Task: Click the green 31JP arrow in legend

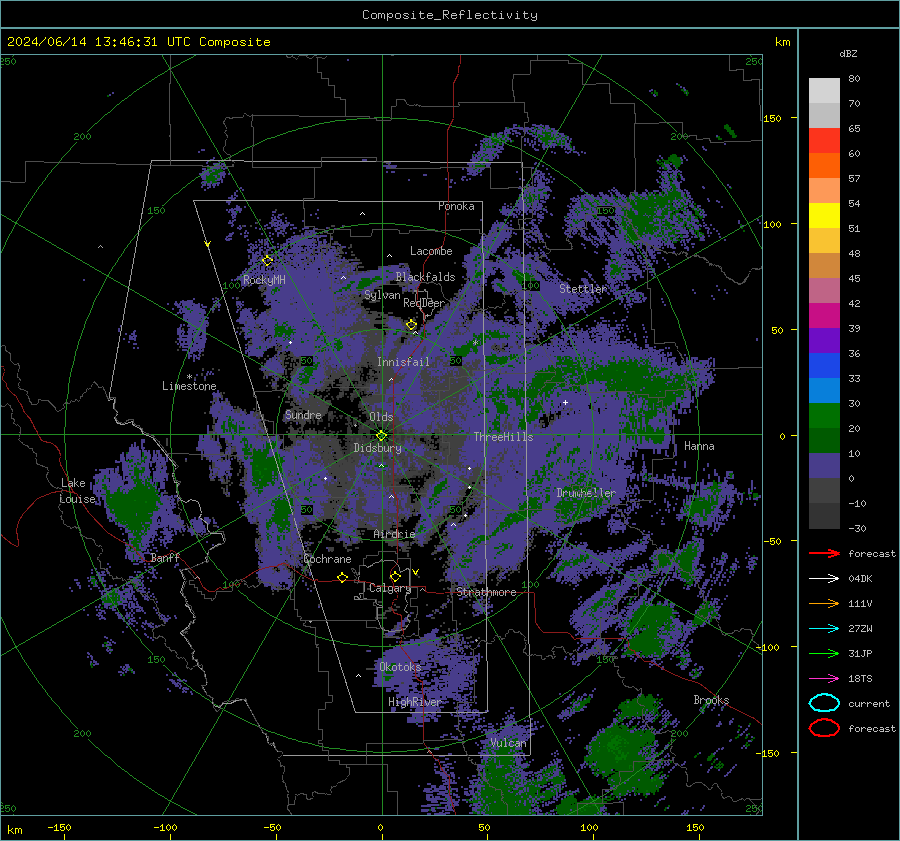Action: coord(824,653)
